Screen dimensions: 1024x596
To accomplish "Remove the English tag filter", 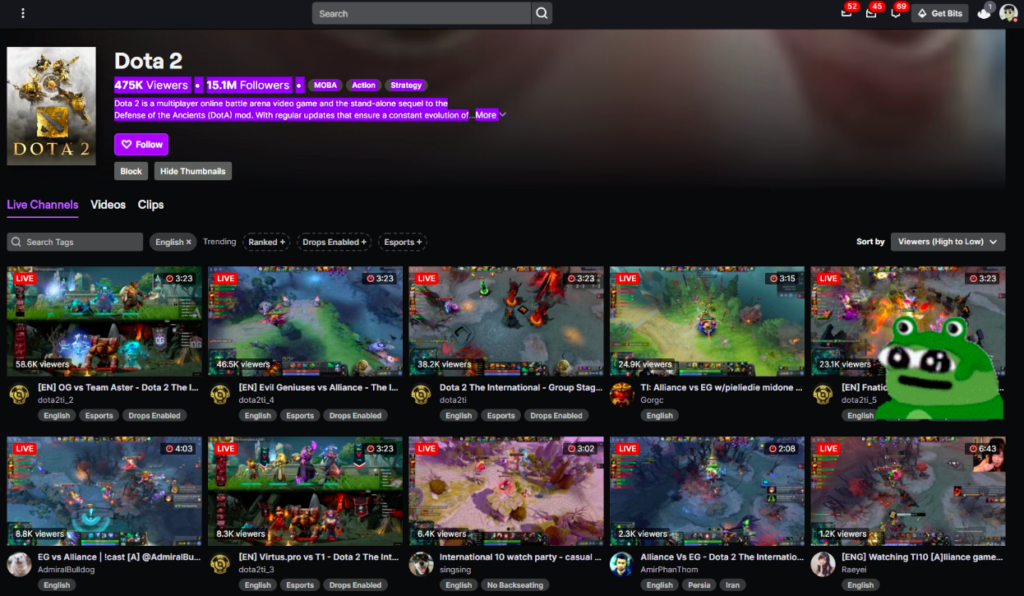I will [x=188, y=242].
